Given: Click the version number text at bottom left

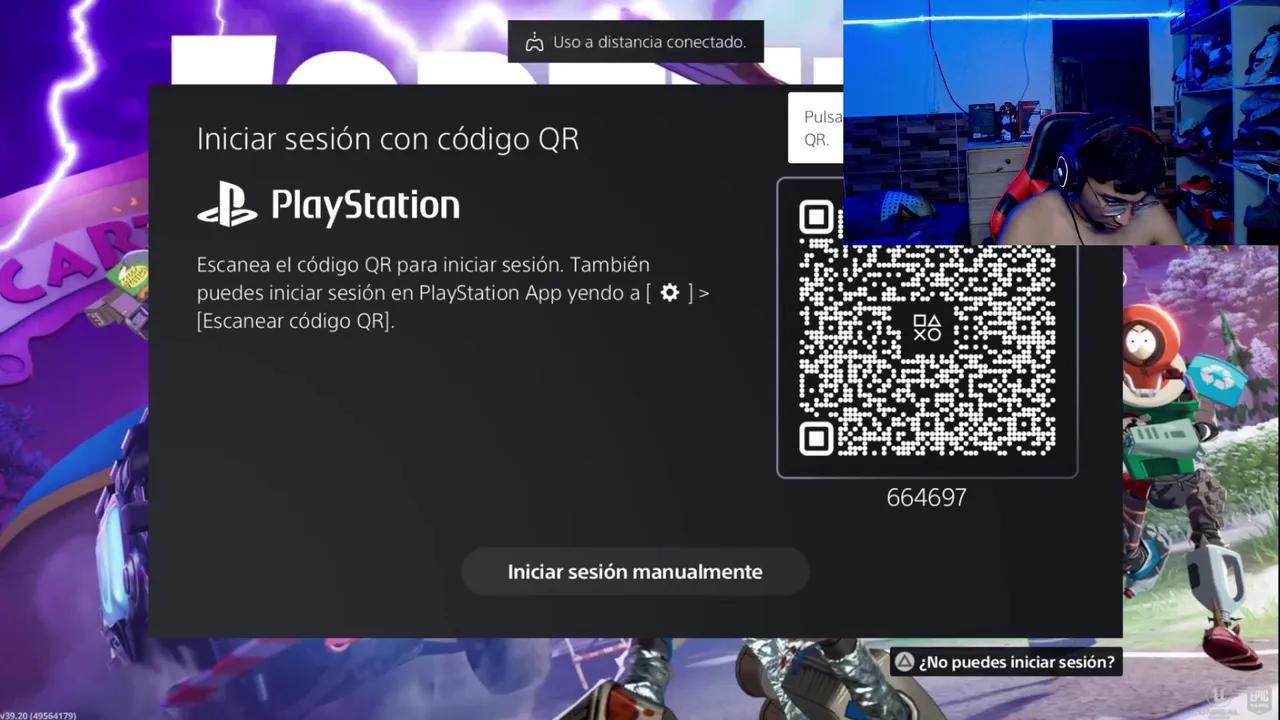Looking at the screenshot, I should tap(38, 715).
